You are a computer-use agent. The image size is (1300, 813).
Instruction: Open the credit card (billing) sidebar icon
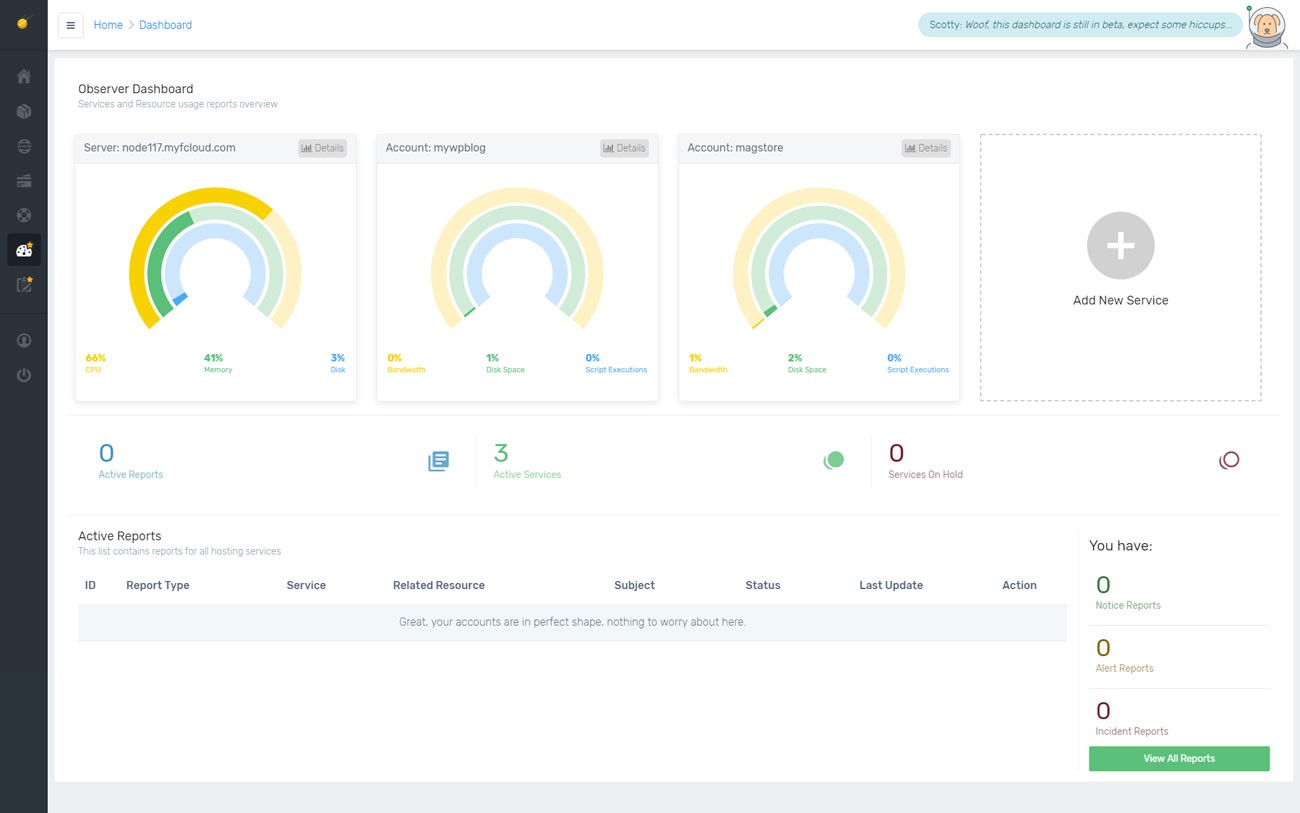coord(24,181)
